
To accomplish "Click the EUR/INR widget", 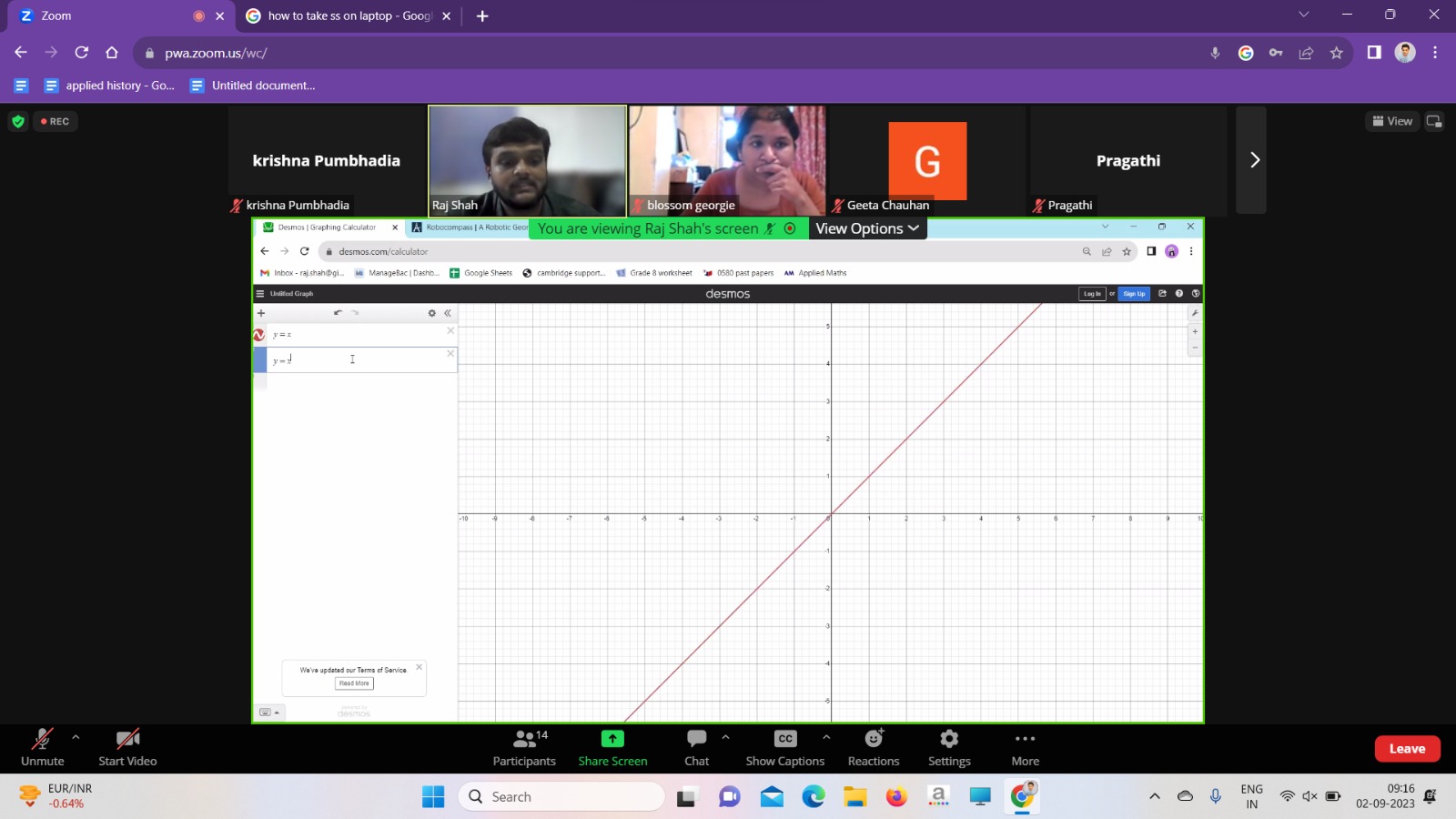I will (56, 796).
